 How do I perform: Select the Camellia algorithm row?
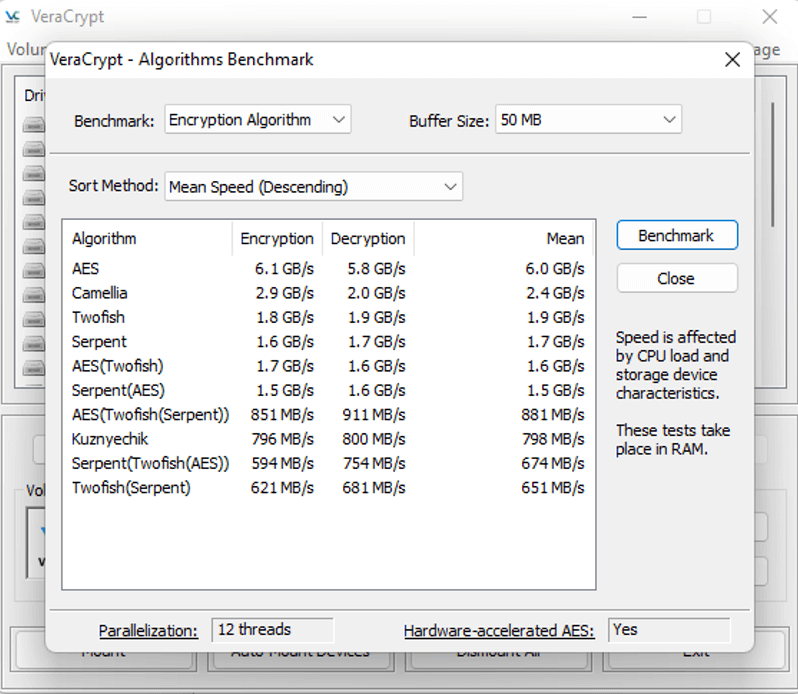pyautogui.click(x=328, y=293)
